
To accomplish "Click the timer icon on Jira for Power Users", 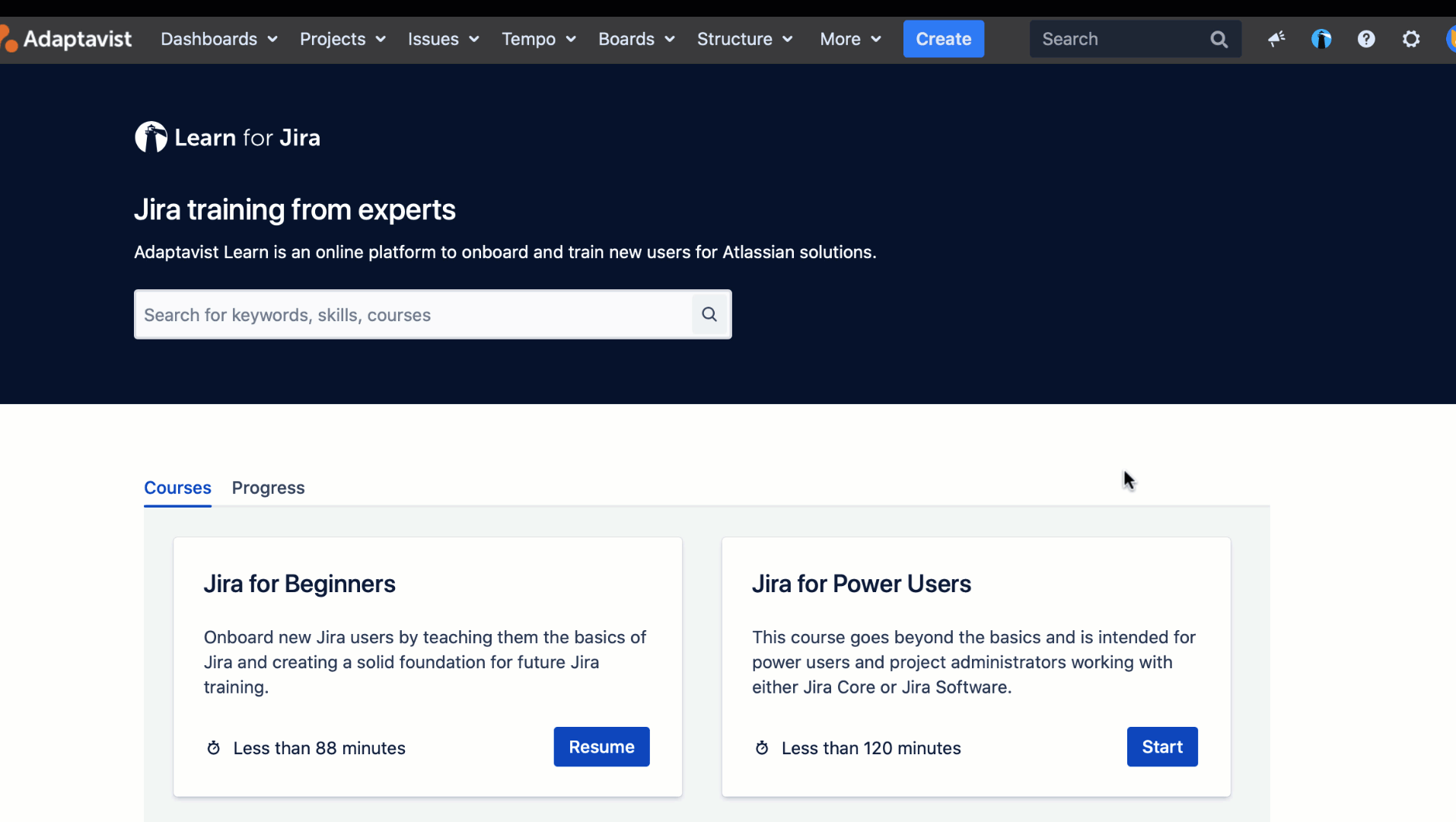I will click(x=761, y=748).
